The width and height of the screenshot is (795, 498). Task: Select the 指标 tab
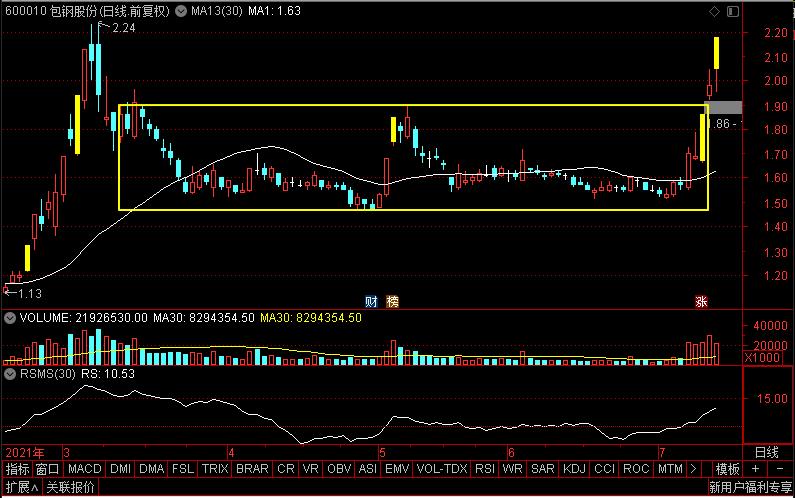click(x=17, y=469)
